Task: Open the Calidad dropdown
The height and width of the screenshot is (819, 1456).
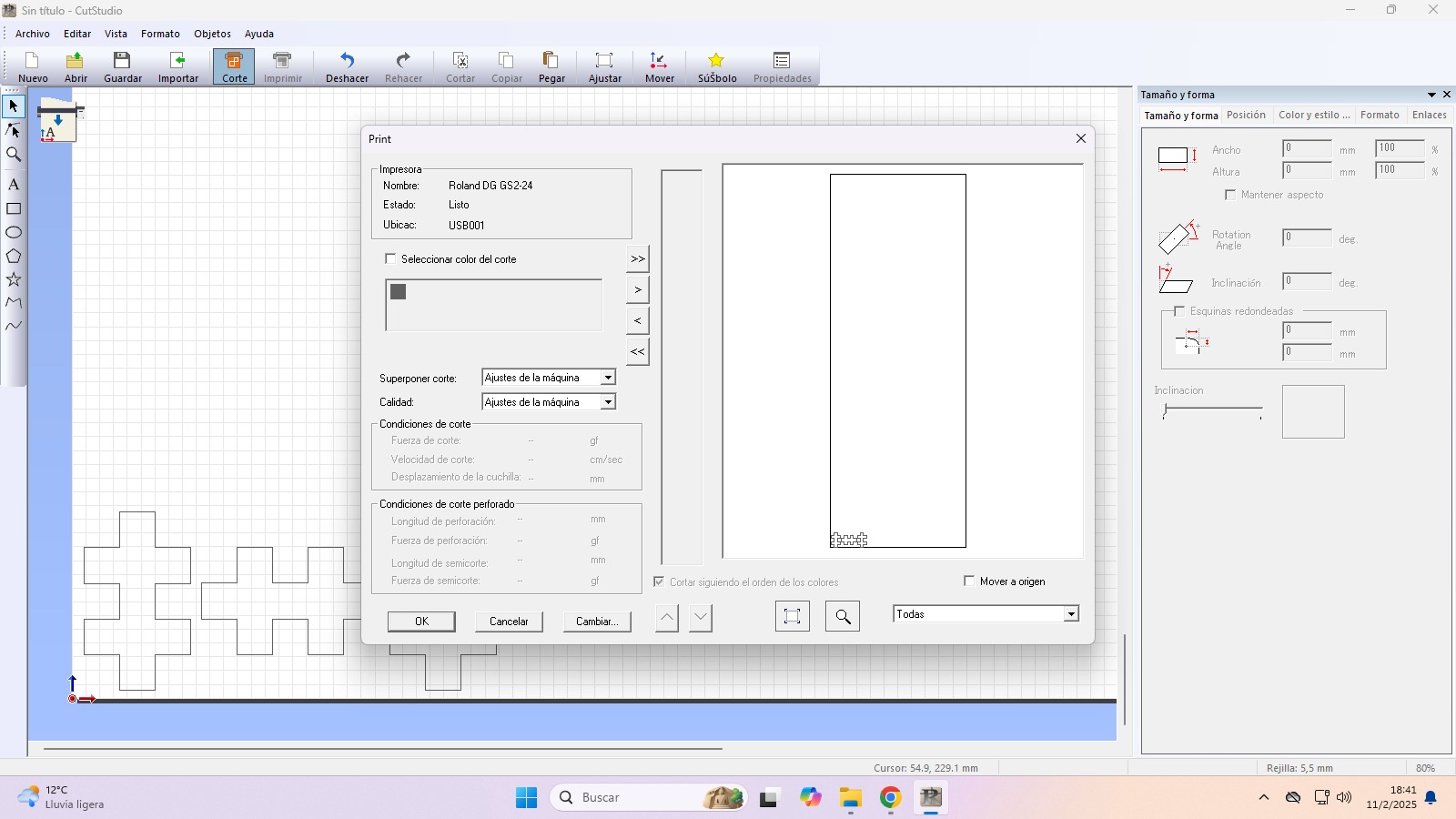Action: (608, 402)
